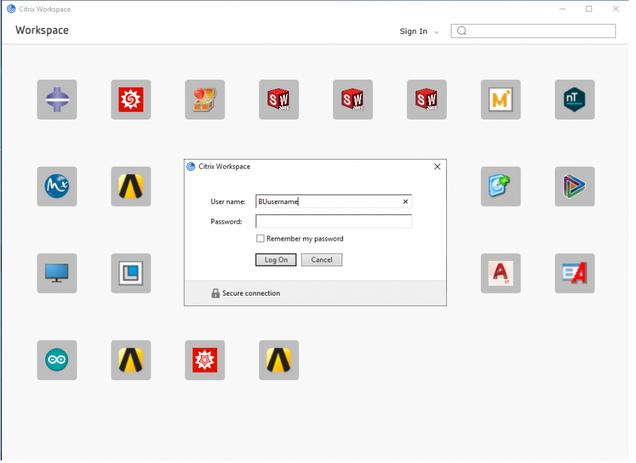Launch the blue square L app icon
The width and height of the screenshot is (636, 463).
(x=131, y=273)
